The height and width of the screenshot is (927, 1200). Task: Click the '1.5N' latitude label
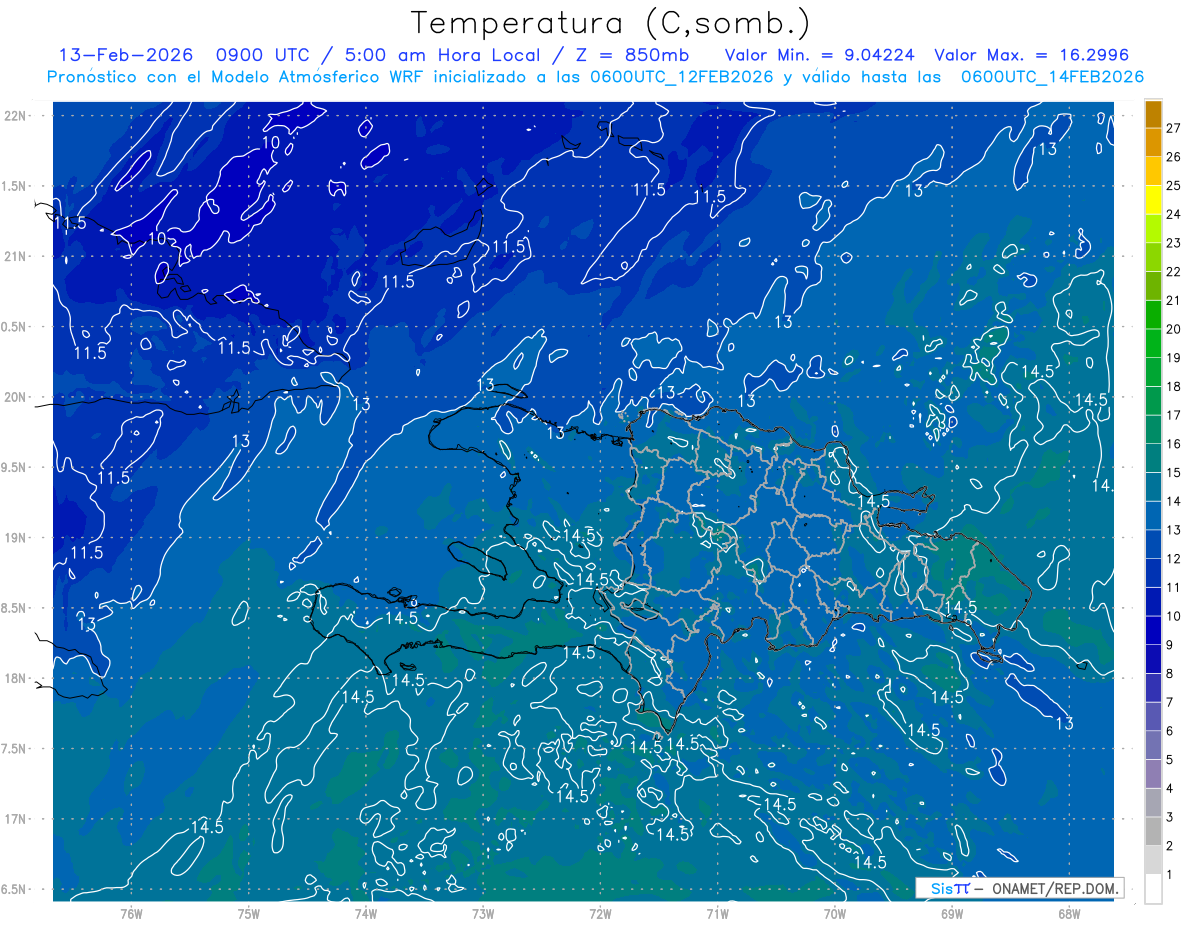[x=16, y=186]
